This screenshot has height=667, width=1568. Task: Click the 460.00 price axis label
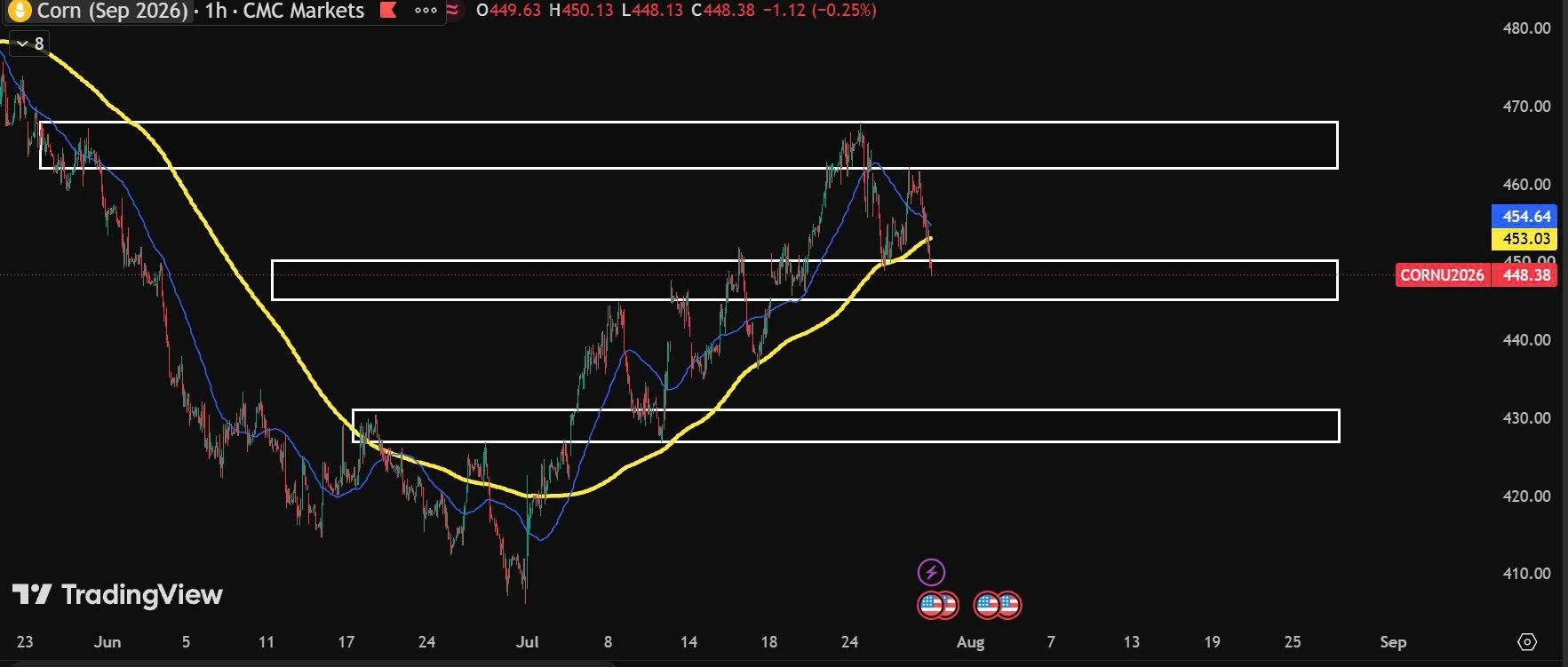pyautogui.click(x=1526, y=185)
